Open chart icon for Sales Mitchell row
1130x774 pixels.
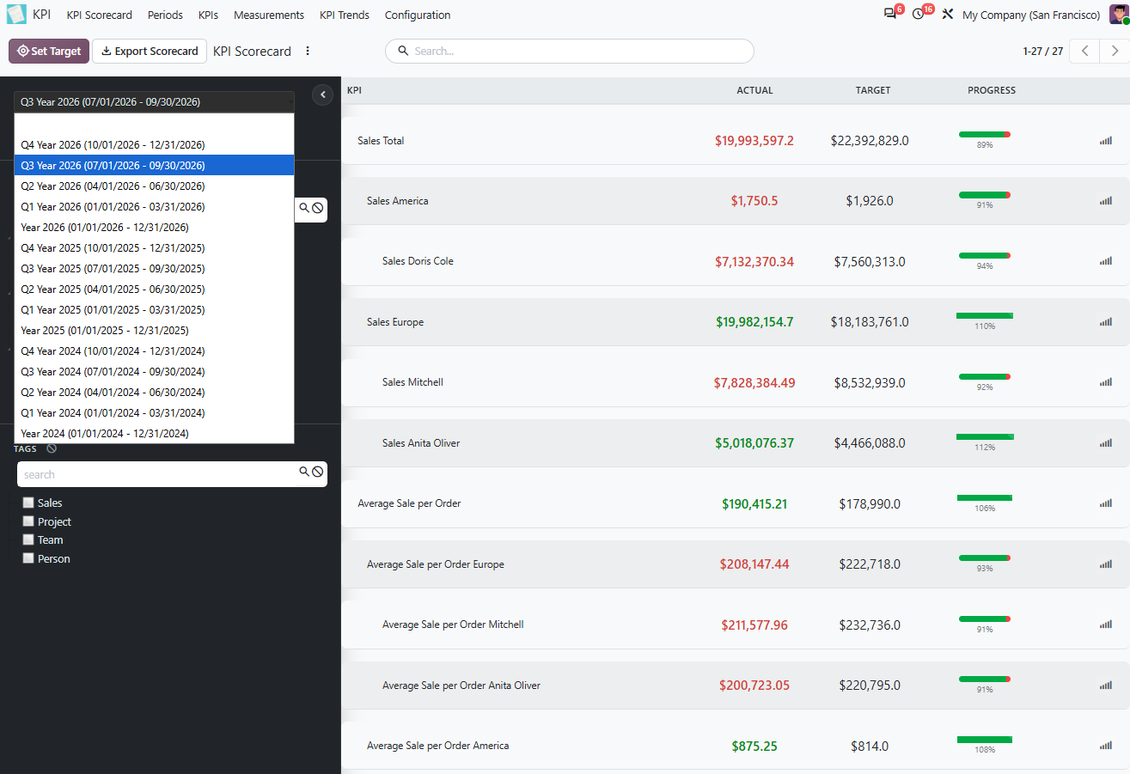[1105, 383]
